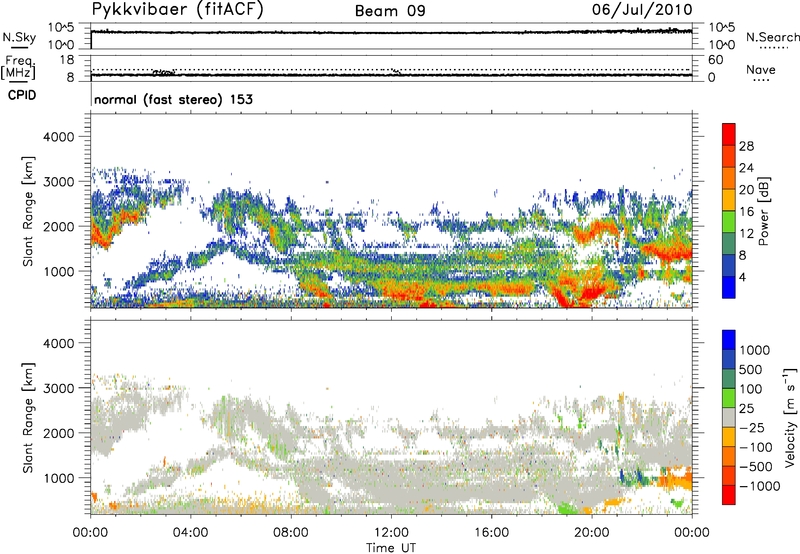Click the '04:00' time axis tick
The width and height of the screenshot is (800, 554).
(190, 533)
